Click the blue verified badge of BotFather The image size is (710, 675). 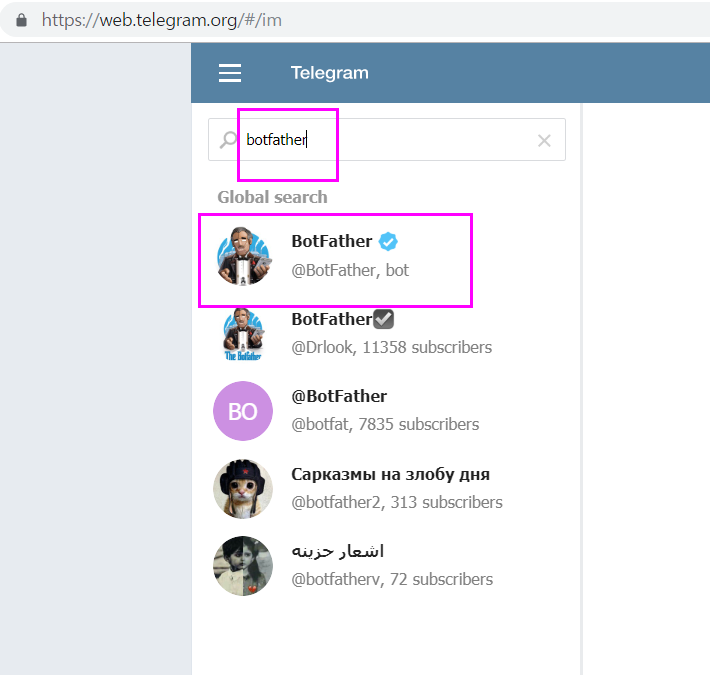pyautogui.click(x=388, y=241)
